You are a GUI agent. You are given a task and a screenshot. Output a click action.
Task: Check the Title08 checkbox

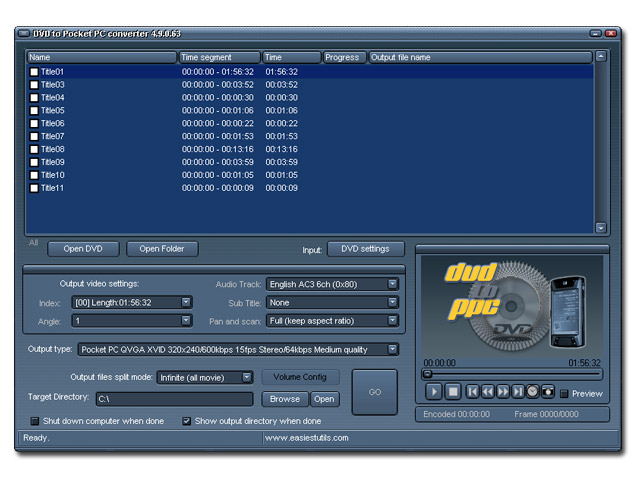coord(34,150)
